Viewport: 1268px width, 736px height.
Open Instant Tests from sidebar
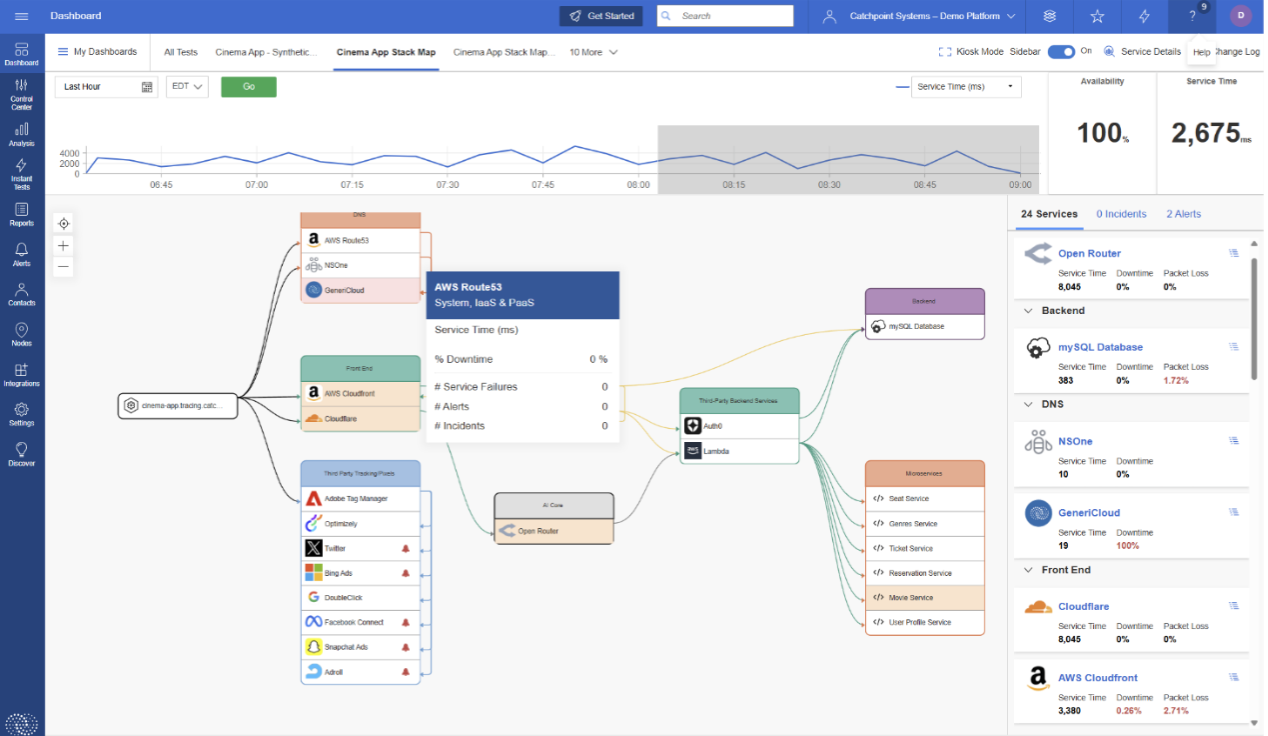(21, 173)
